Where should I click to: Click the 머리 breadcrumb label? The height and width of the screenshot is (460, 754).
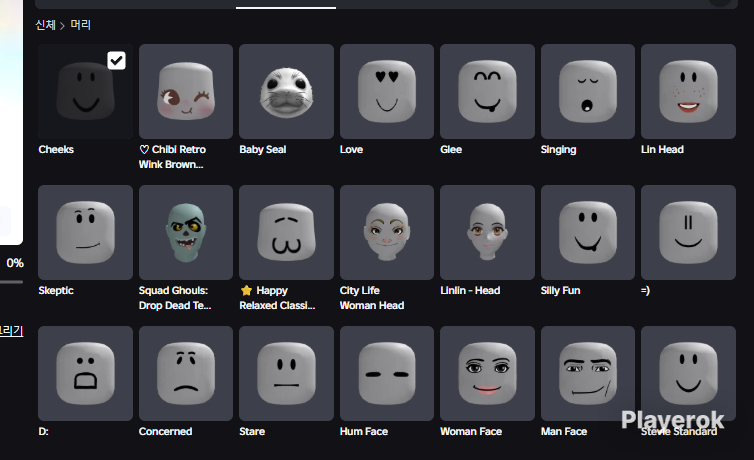pyautogui.click(x=80, y=25)
